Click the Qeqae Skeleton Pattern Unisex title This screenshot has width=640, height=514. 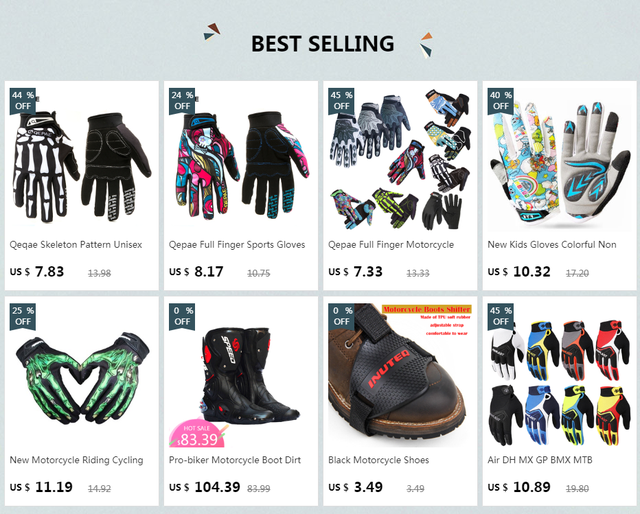point(76,245)
